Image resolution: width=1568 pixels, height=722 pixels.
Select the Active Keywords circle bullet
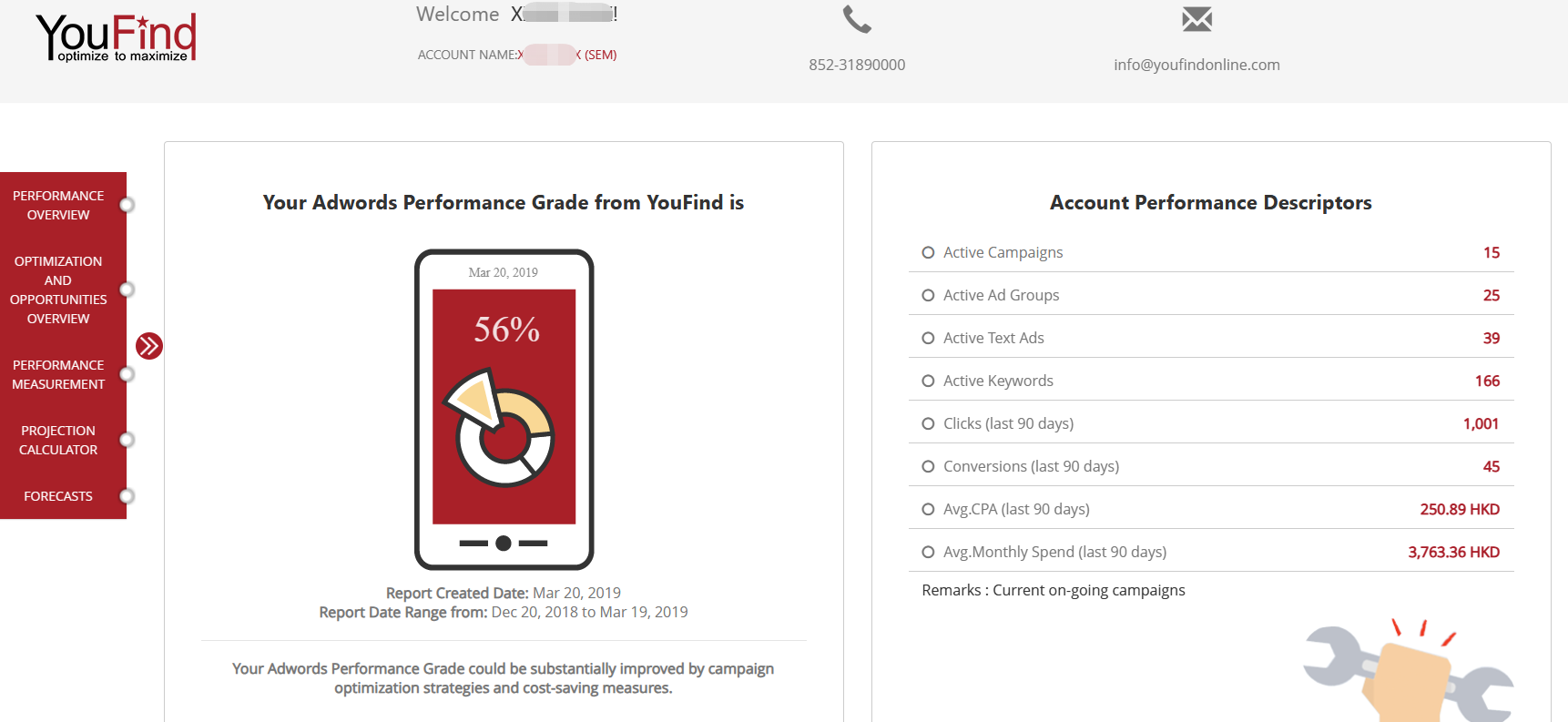[x=928, y=381]
